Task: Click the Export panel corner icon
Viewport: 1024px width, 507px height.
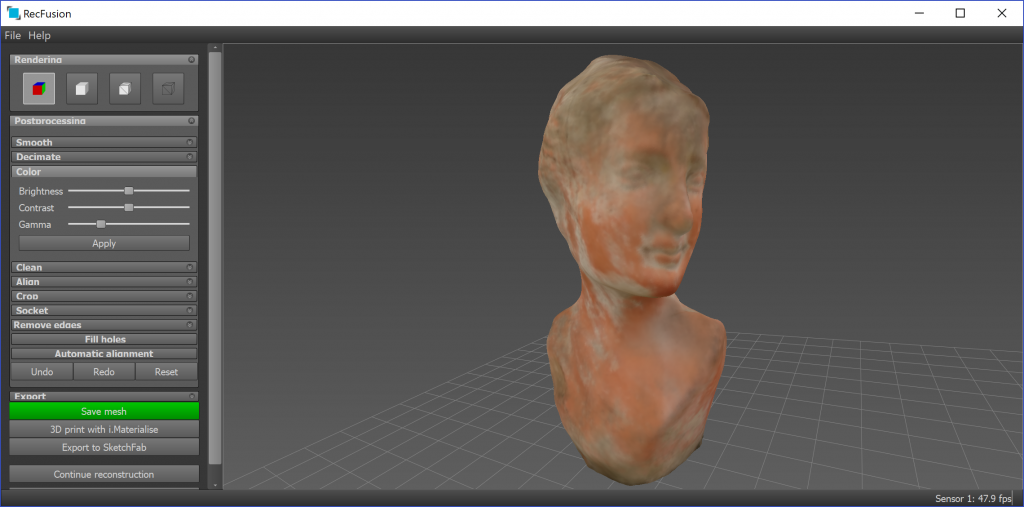Action: coord(191,396)
